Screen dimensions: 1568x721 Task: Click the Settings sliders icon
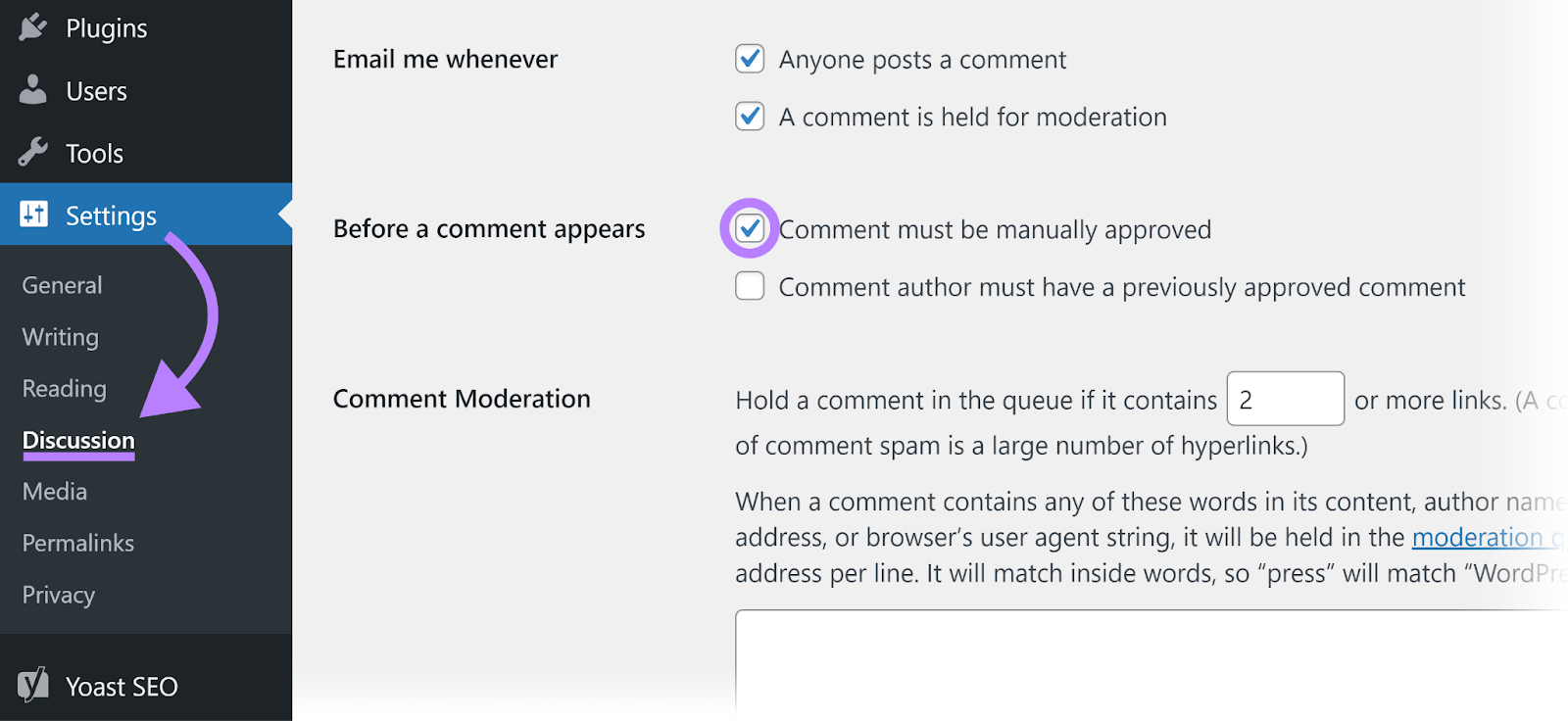click(32, 215)
